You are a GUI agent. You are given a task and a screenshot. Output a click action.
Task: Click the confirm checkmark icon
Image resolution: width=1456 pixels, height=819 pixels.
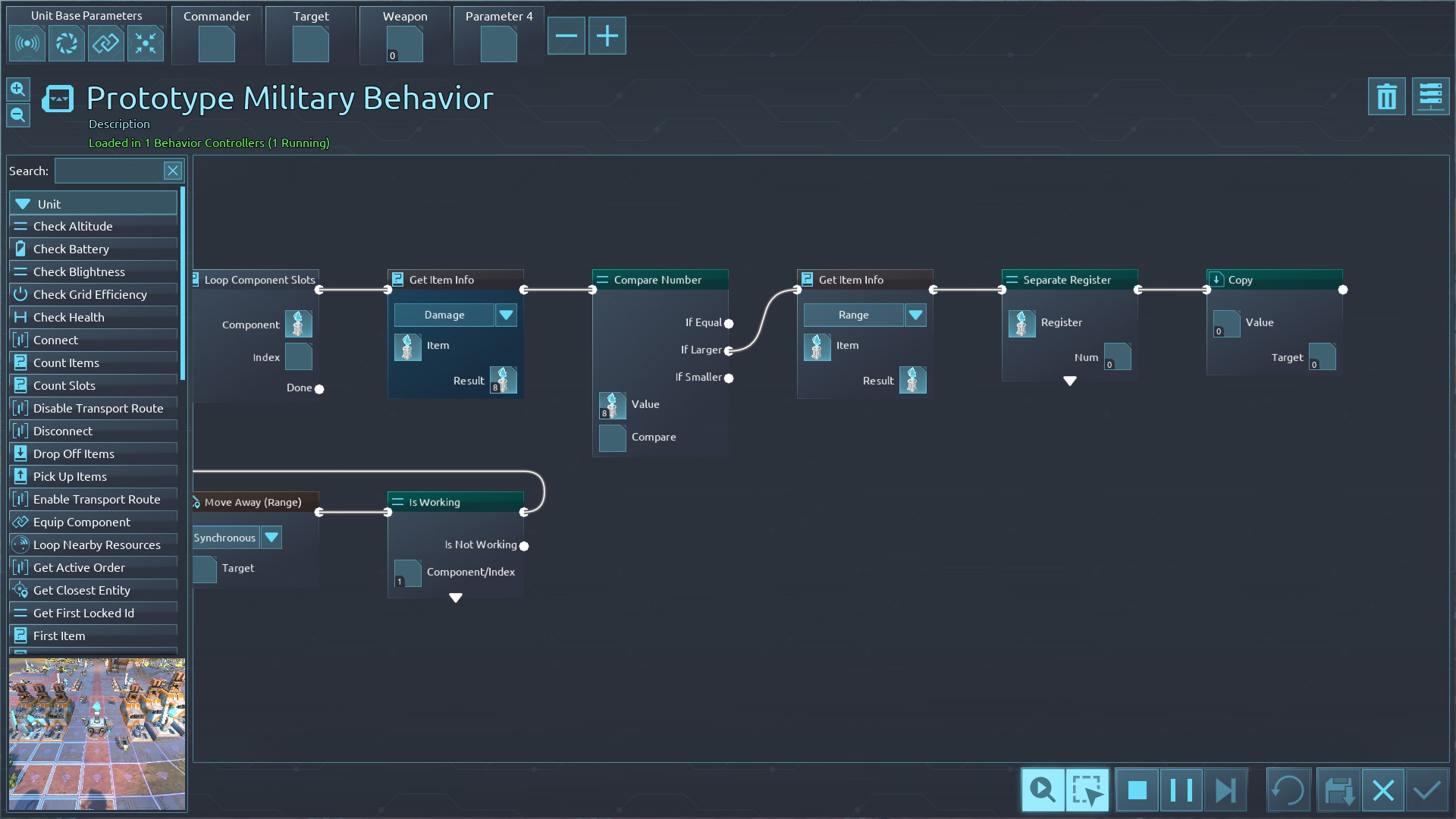tap(1427, 791)
